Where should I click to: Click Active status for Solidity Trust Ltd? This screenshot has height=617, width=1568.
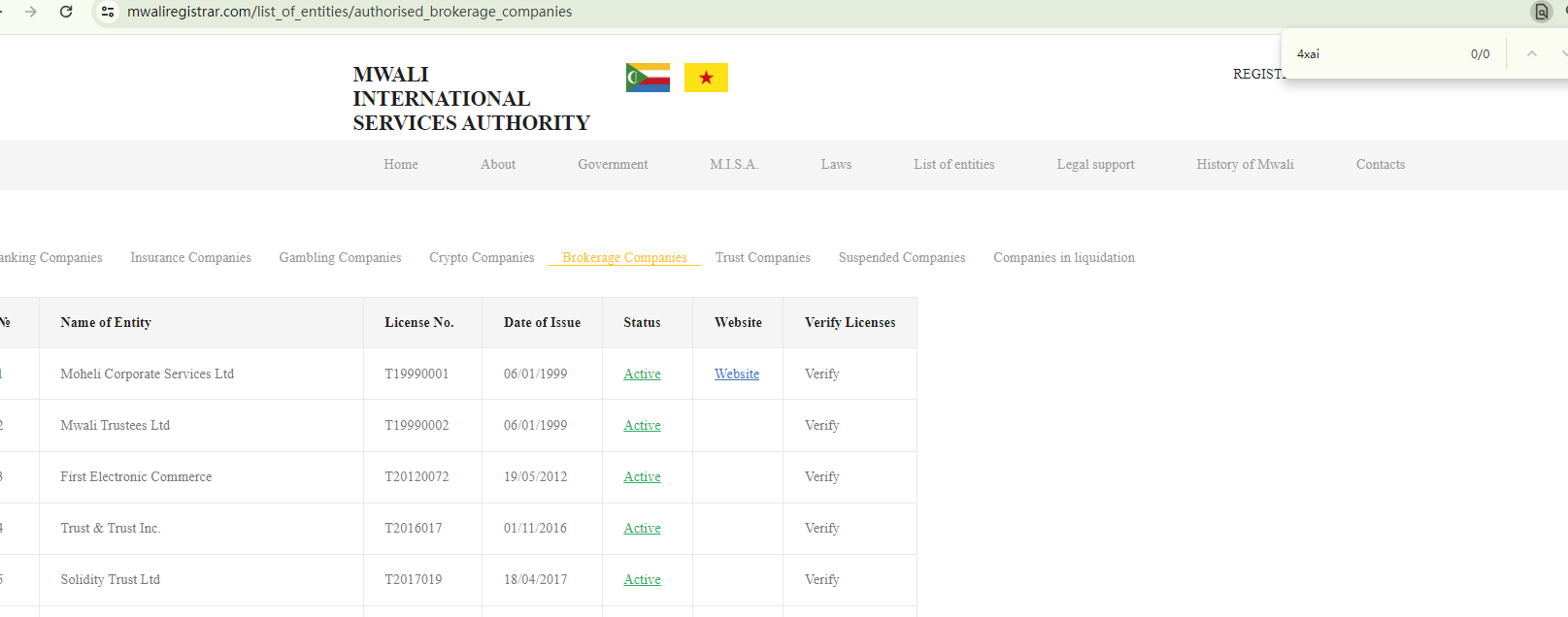642,580
